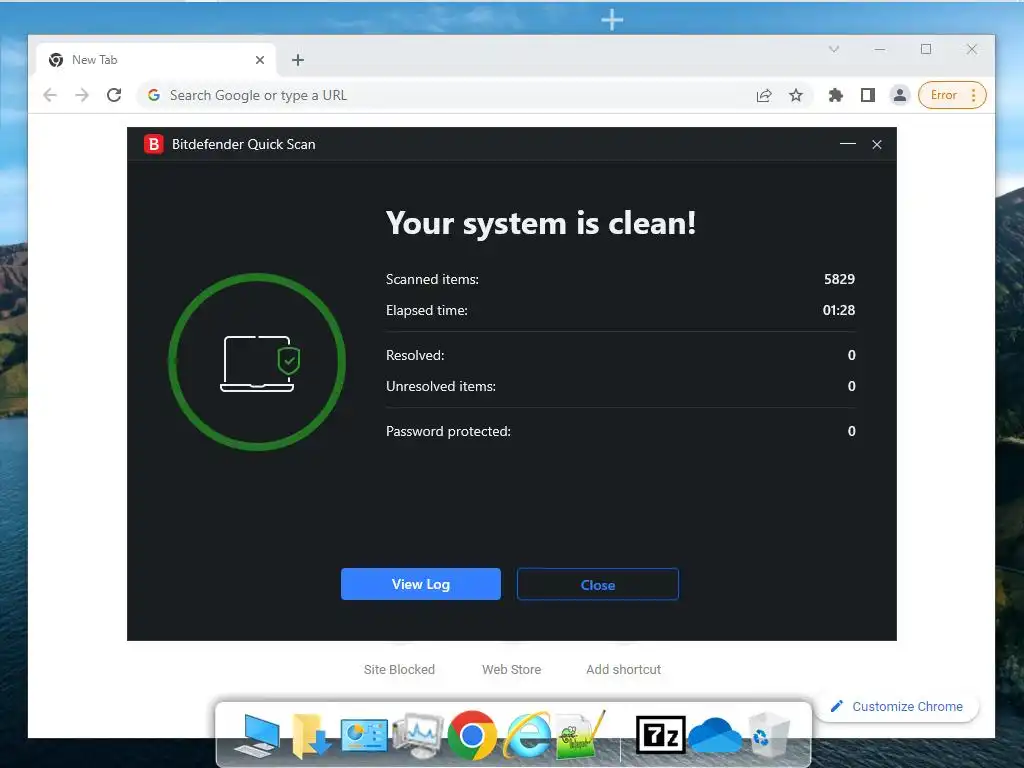Close the New Tab tab
The width and height of the screenshot is (1024, 768).
(260, 60)
